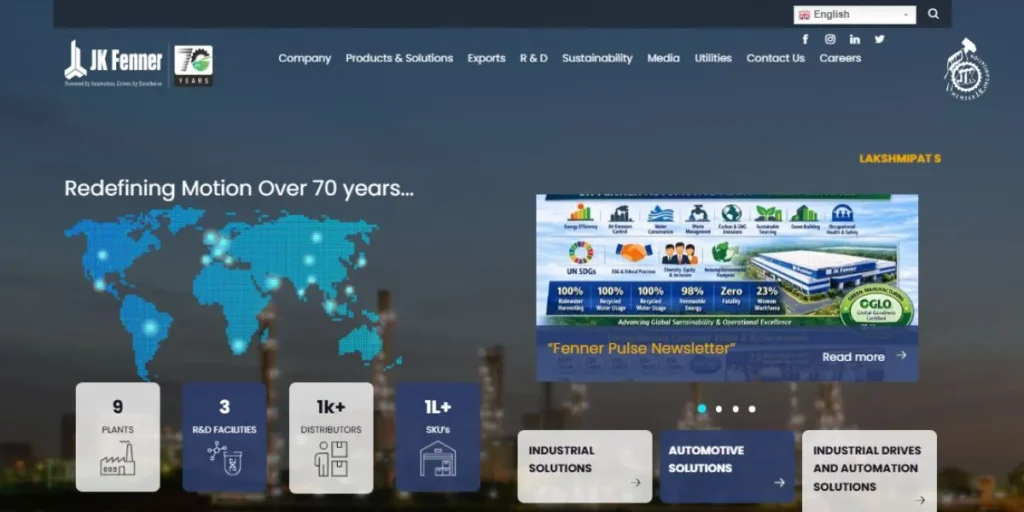Open the Facebook social icon
Screen dimensions: 1024x512
805,39
